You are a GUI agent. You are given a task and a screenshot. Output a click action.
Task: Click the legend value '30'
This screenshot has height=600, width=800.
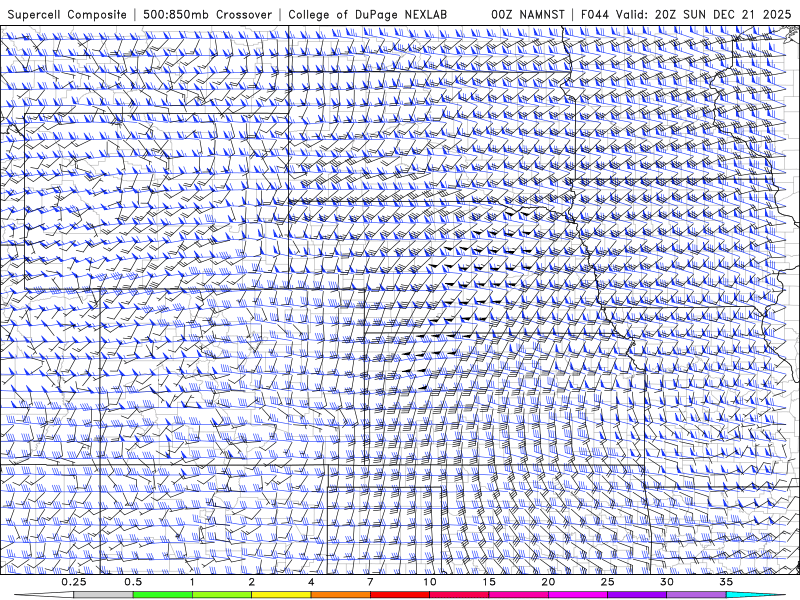(666, 582)
